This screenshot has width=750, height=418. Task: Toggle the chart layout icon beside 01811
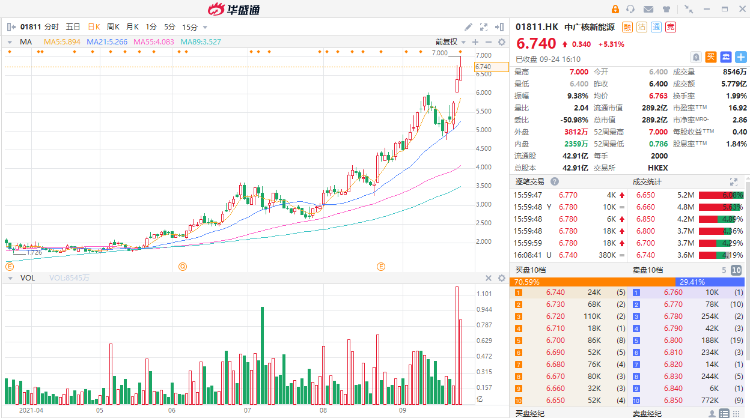(11, 25)
